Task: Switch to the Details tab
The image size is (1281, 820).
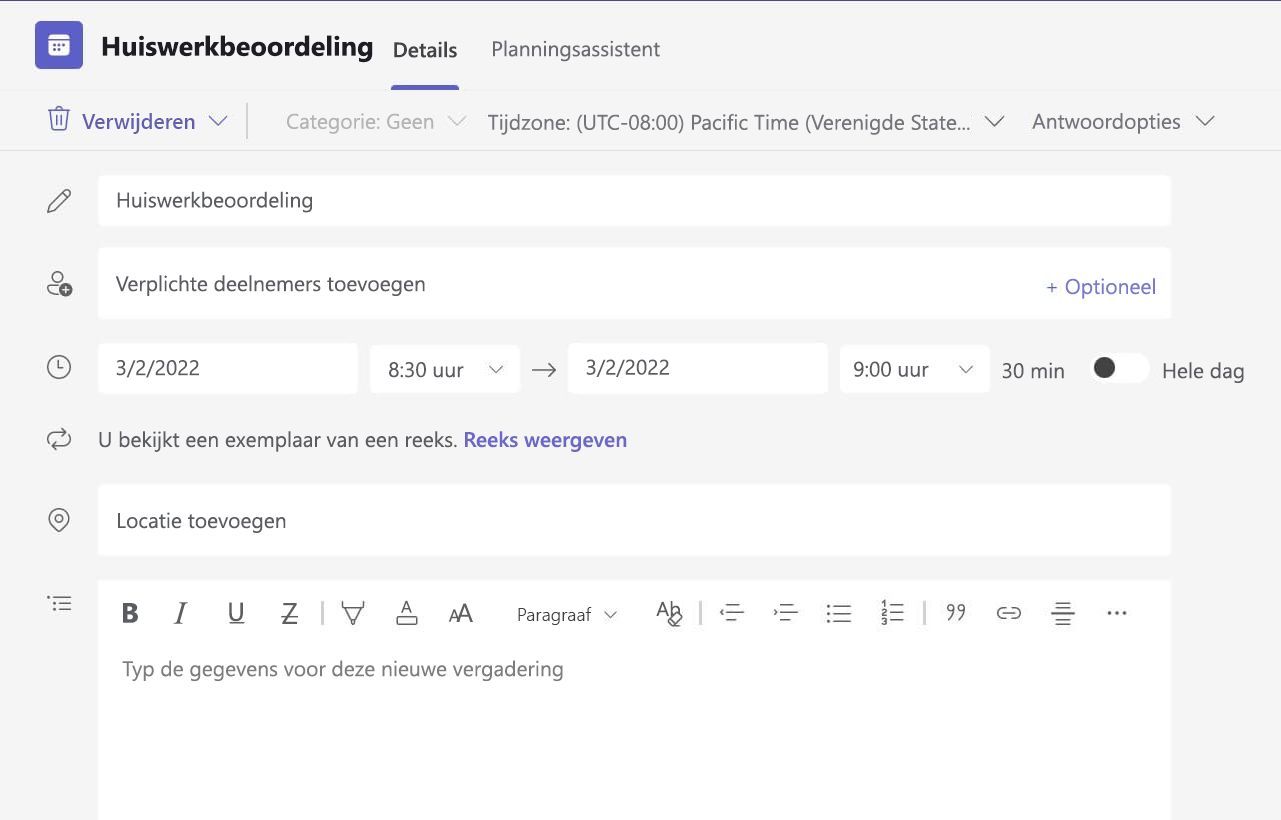Action: [425, 50]
